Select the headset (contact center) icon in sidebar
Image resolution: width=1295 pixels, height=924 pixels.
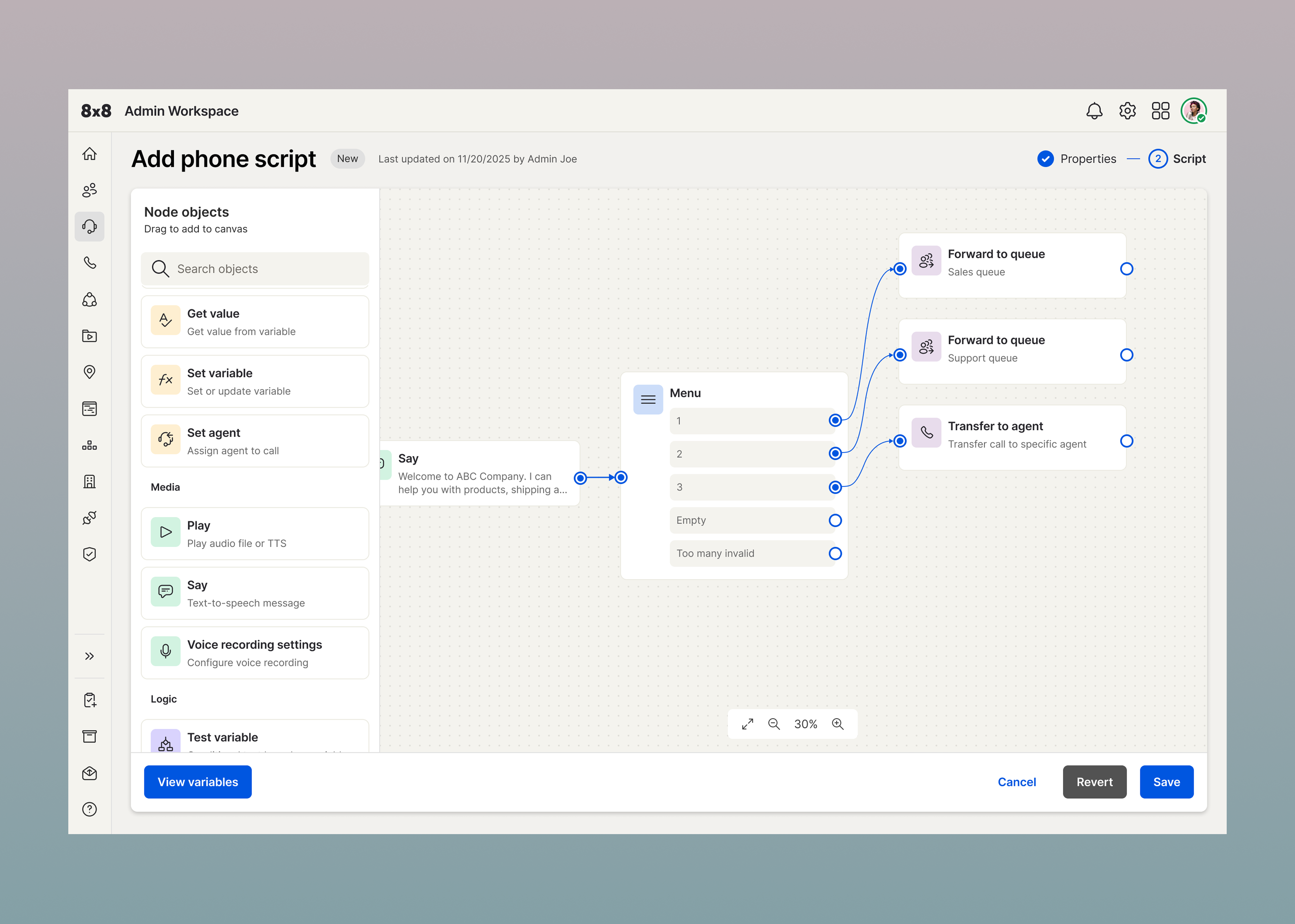click(x=89, y=226)
